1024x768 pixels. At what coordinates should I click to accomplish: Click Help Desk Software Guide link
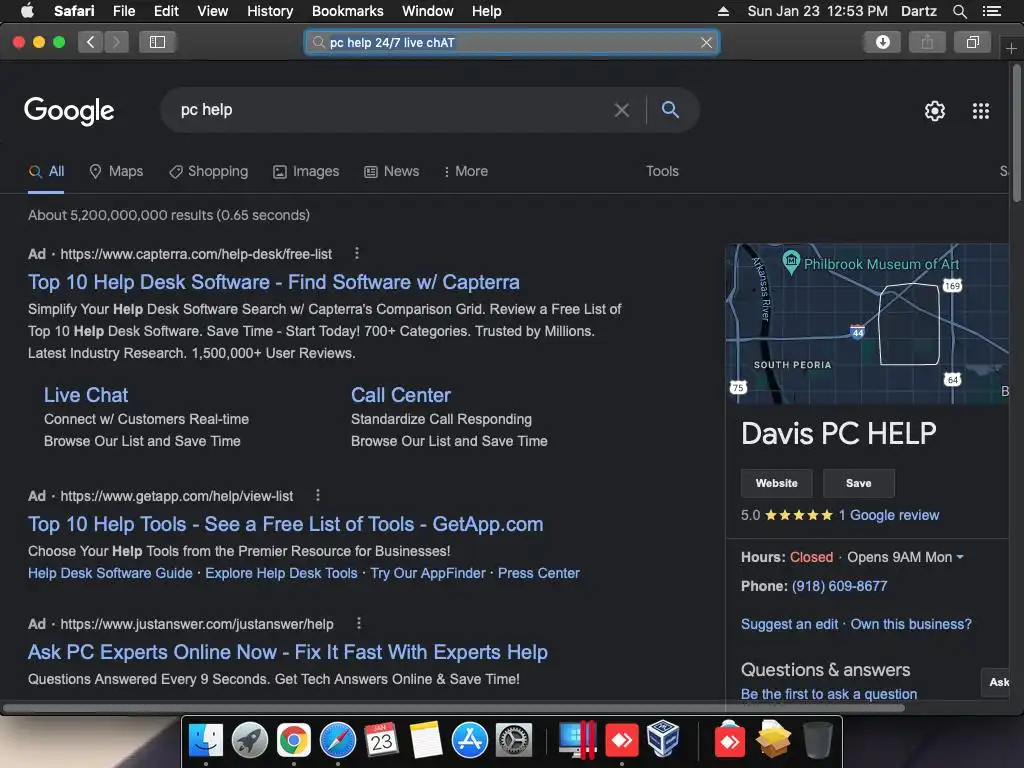coord(110,573)
